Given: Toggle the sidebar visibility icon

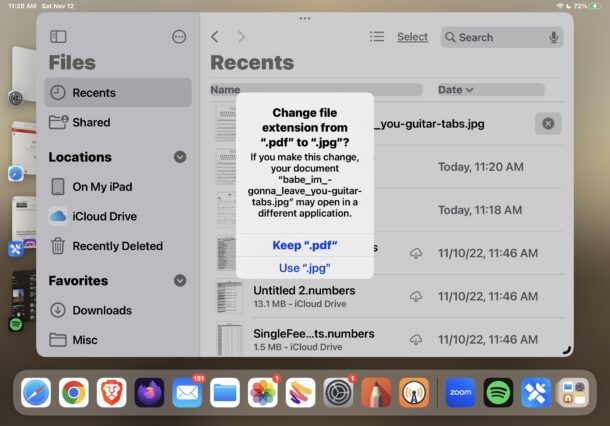Looking at the screenshot, I should click(x=58, y=37).
